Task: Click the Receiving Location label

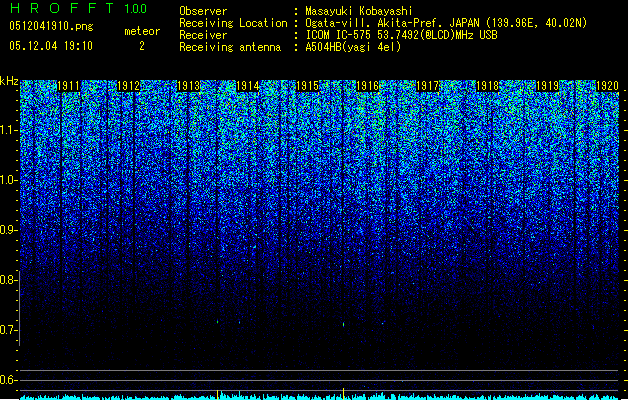Action: tap(233, 23)
